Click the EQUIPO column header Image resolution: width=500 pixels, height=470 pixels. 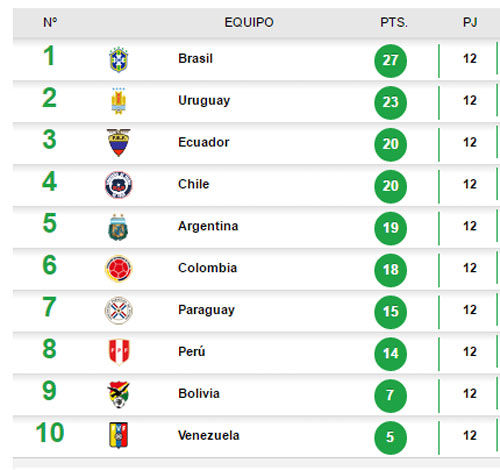click(x=249, y=23)
